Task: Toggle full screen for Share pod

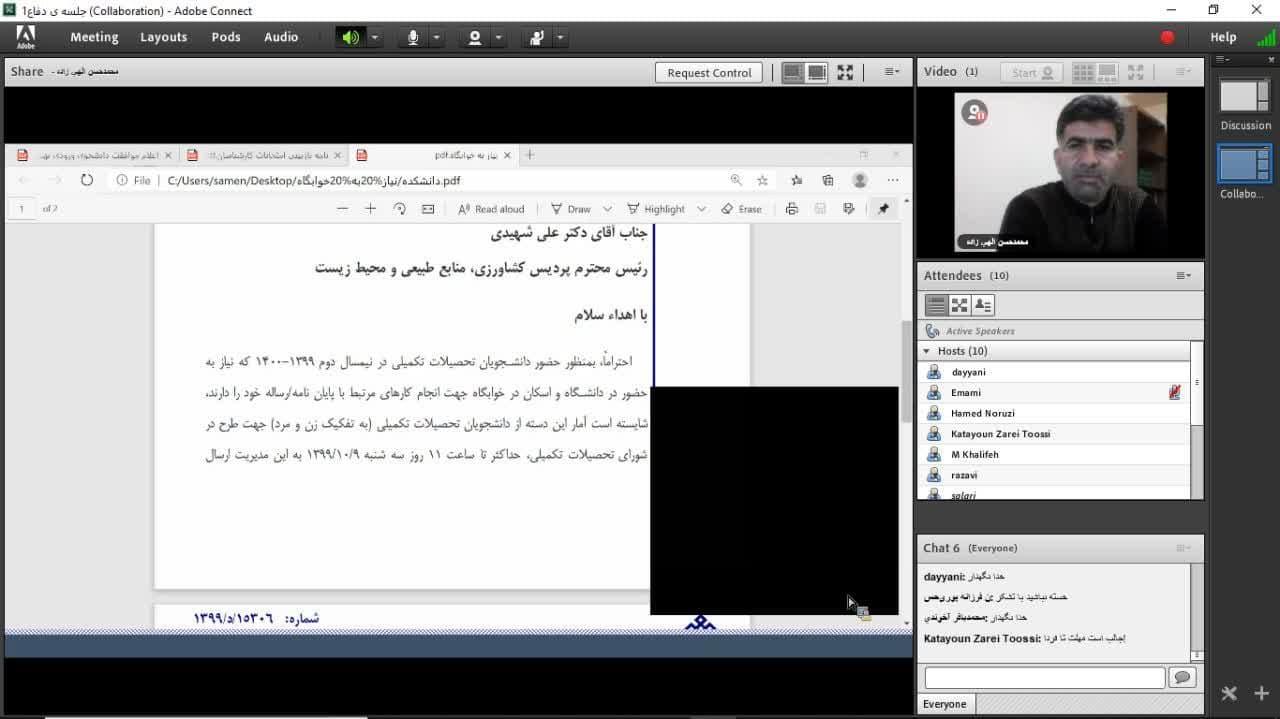Action: point(845,72)
